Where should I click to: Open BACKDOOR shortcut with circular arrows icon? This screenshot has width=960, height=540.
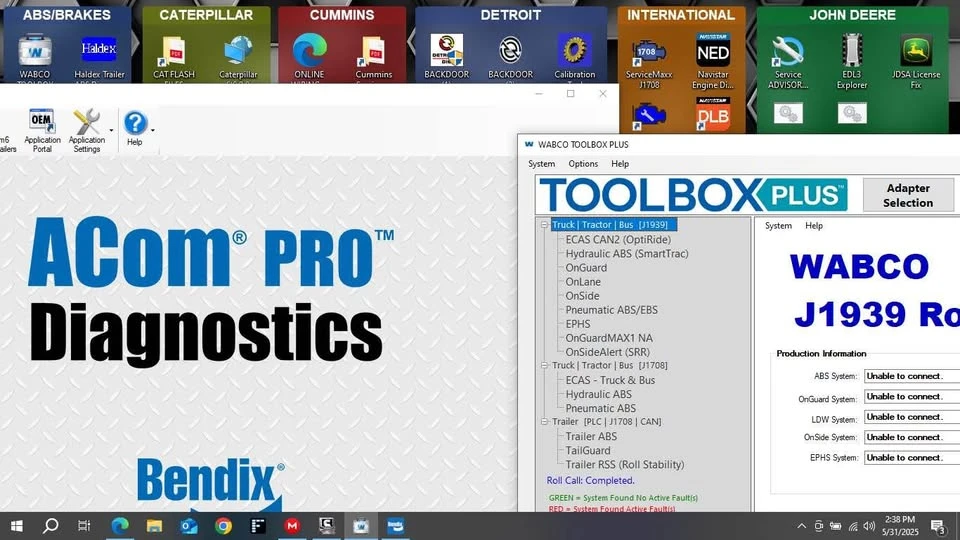click(x=511, y=56)
